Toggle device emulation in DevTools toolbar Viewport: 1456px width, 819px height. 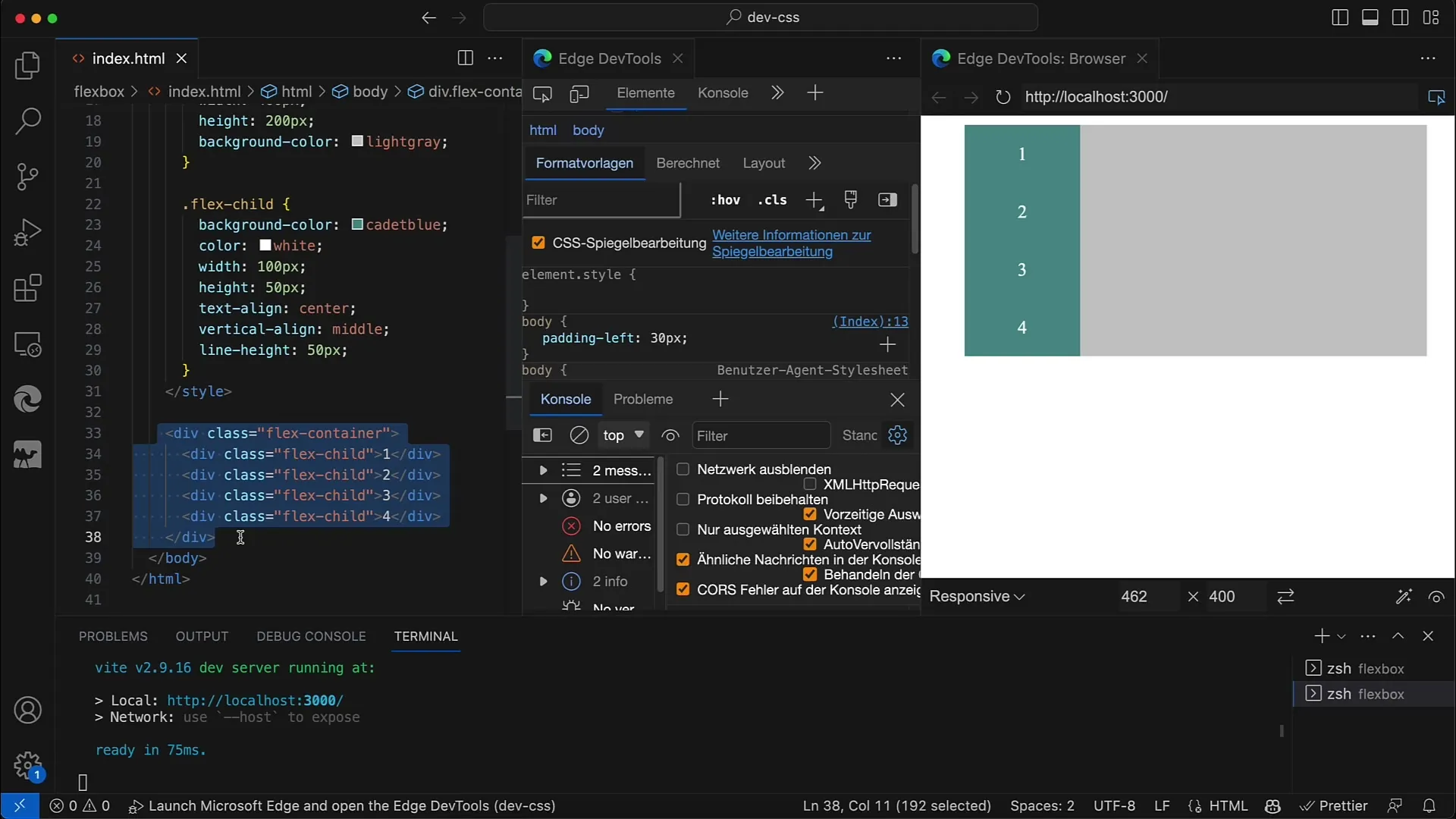(579, 93)
